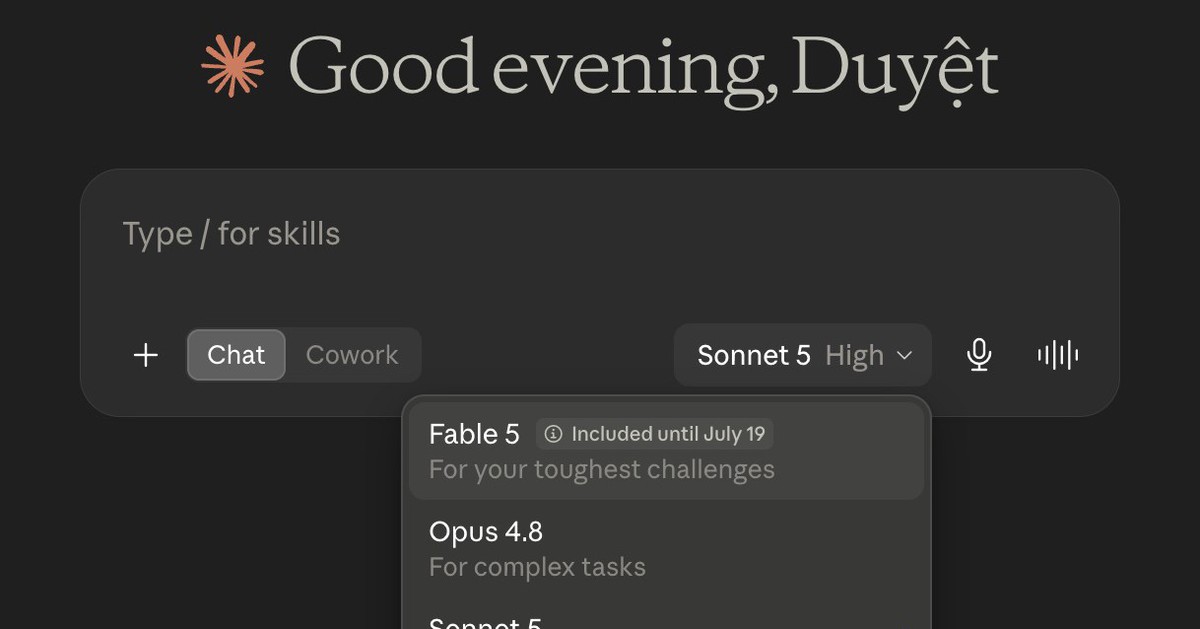Collapse the Sonnet 5 High model selector

pos(803,355)
